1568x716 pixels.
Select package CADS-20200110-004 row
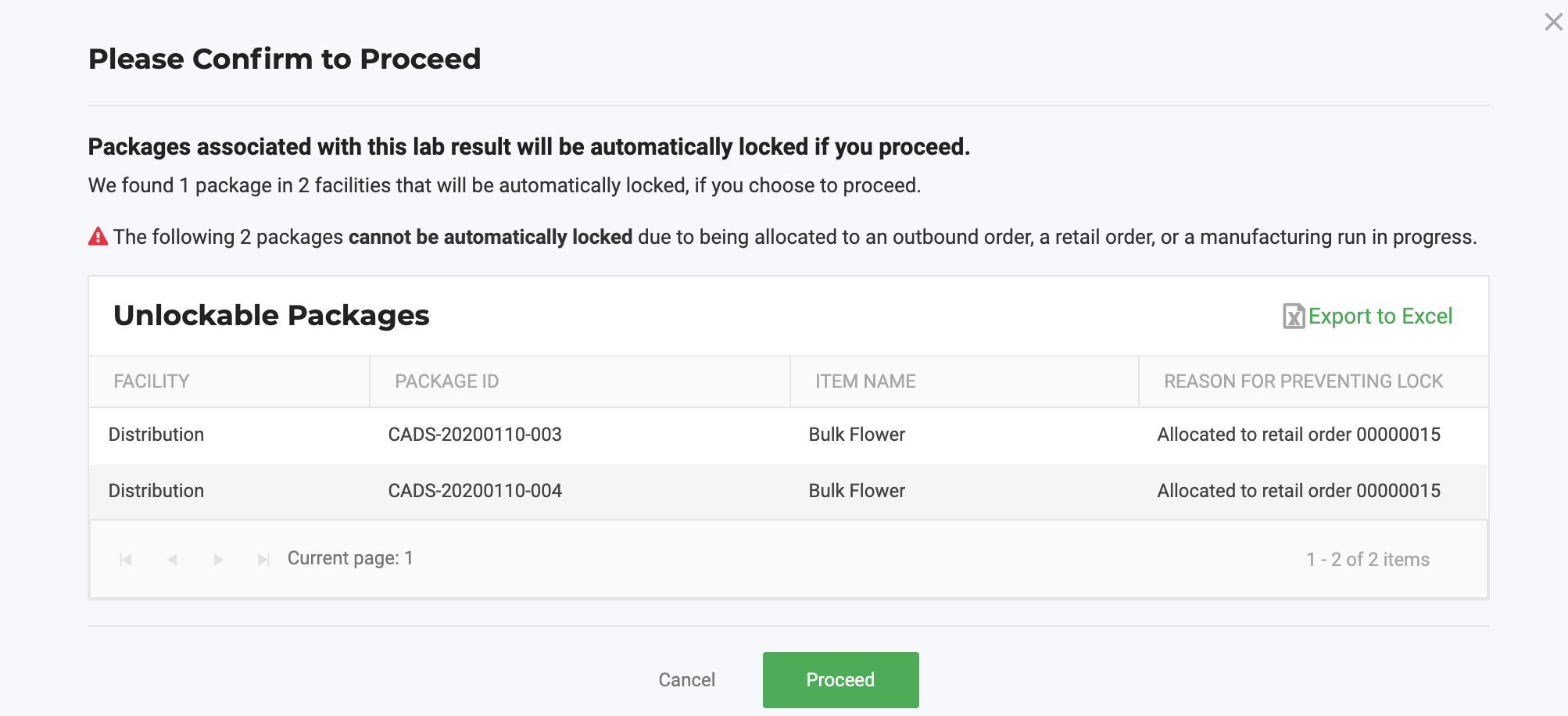pyautogui.click(x=788, y=491)
